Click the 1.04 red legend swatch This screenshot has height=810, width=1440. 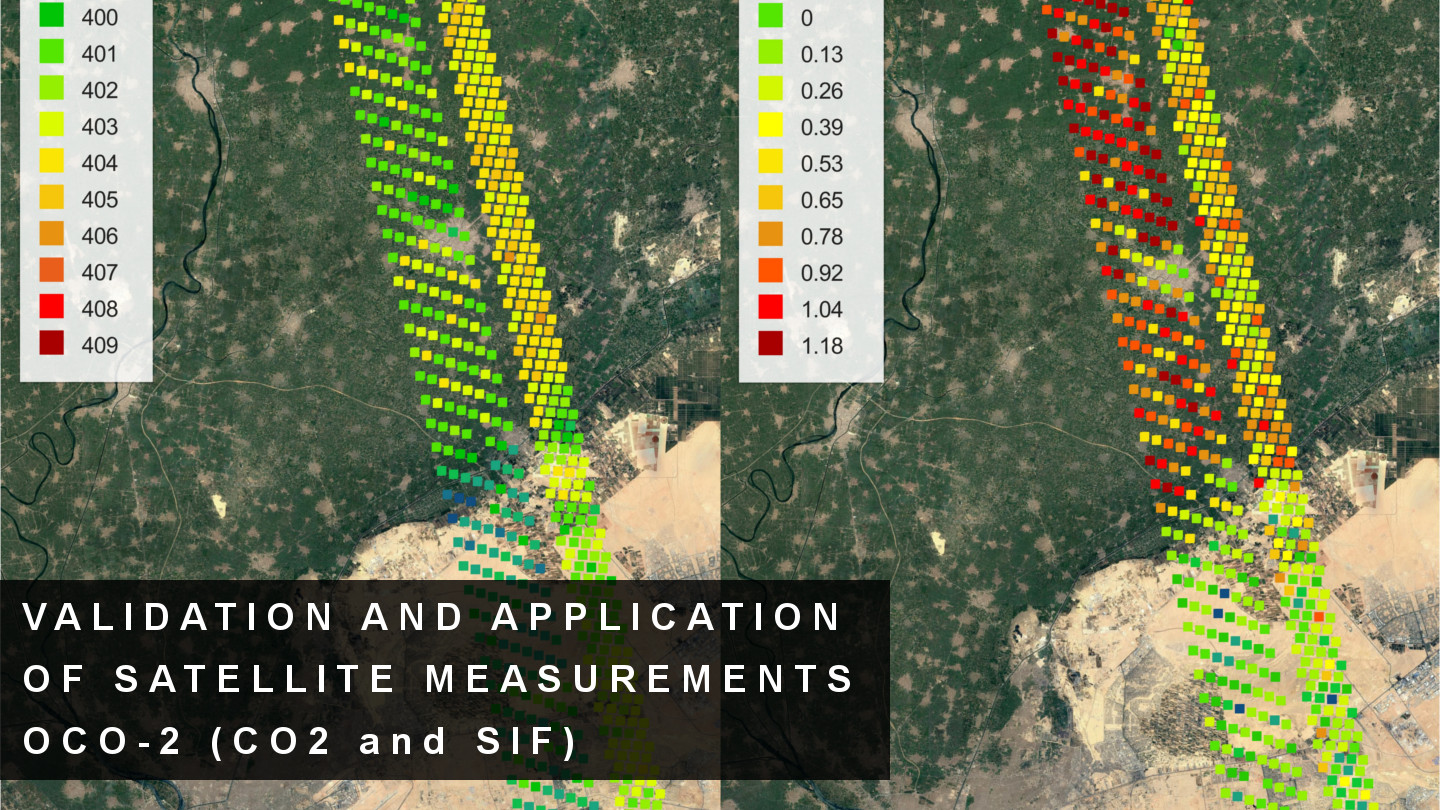click(x=770, y=308)
